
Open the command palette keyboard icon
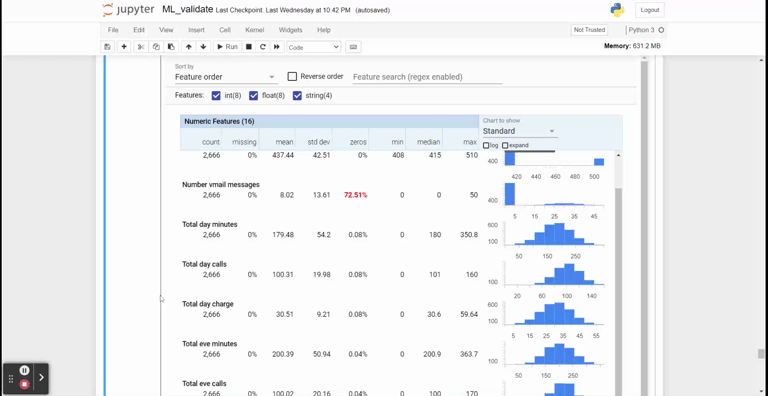(353, 47)
